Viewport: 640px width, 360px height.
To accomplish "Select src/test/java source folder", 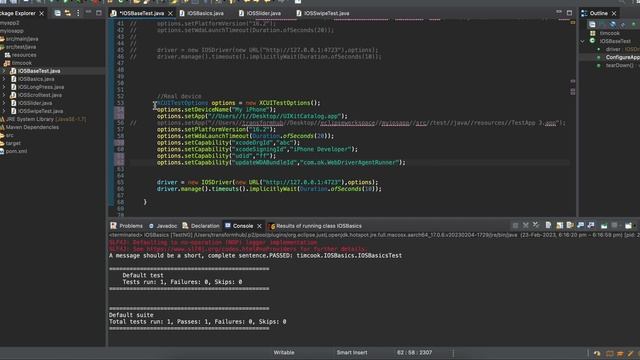I will pos(20,47).
